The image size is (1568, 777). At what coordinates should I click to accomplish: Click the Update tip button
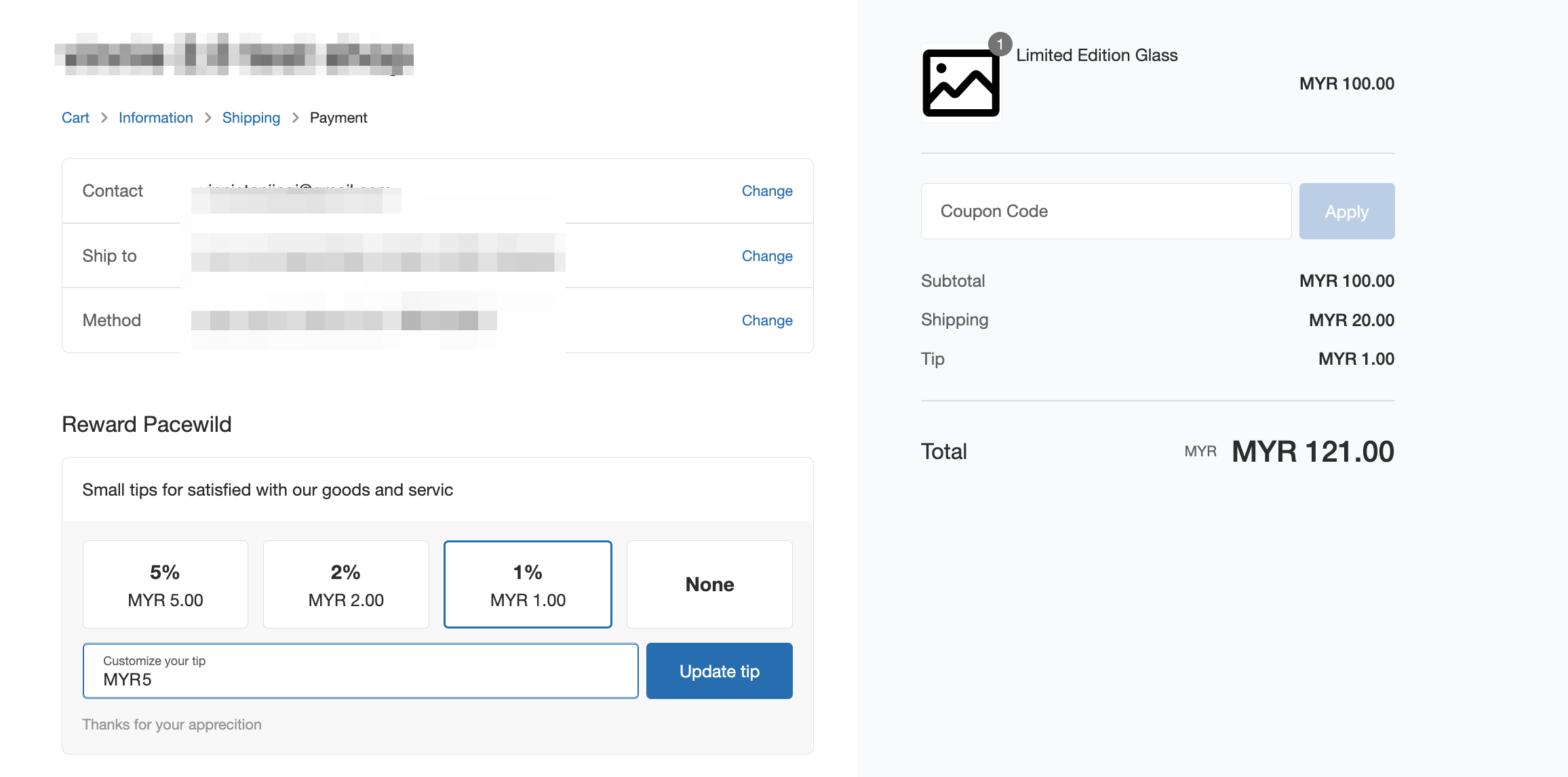(x=719, y=671)
